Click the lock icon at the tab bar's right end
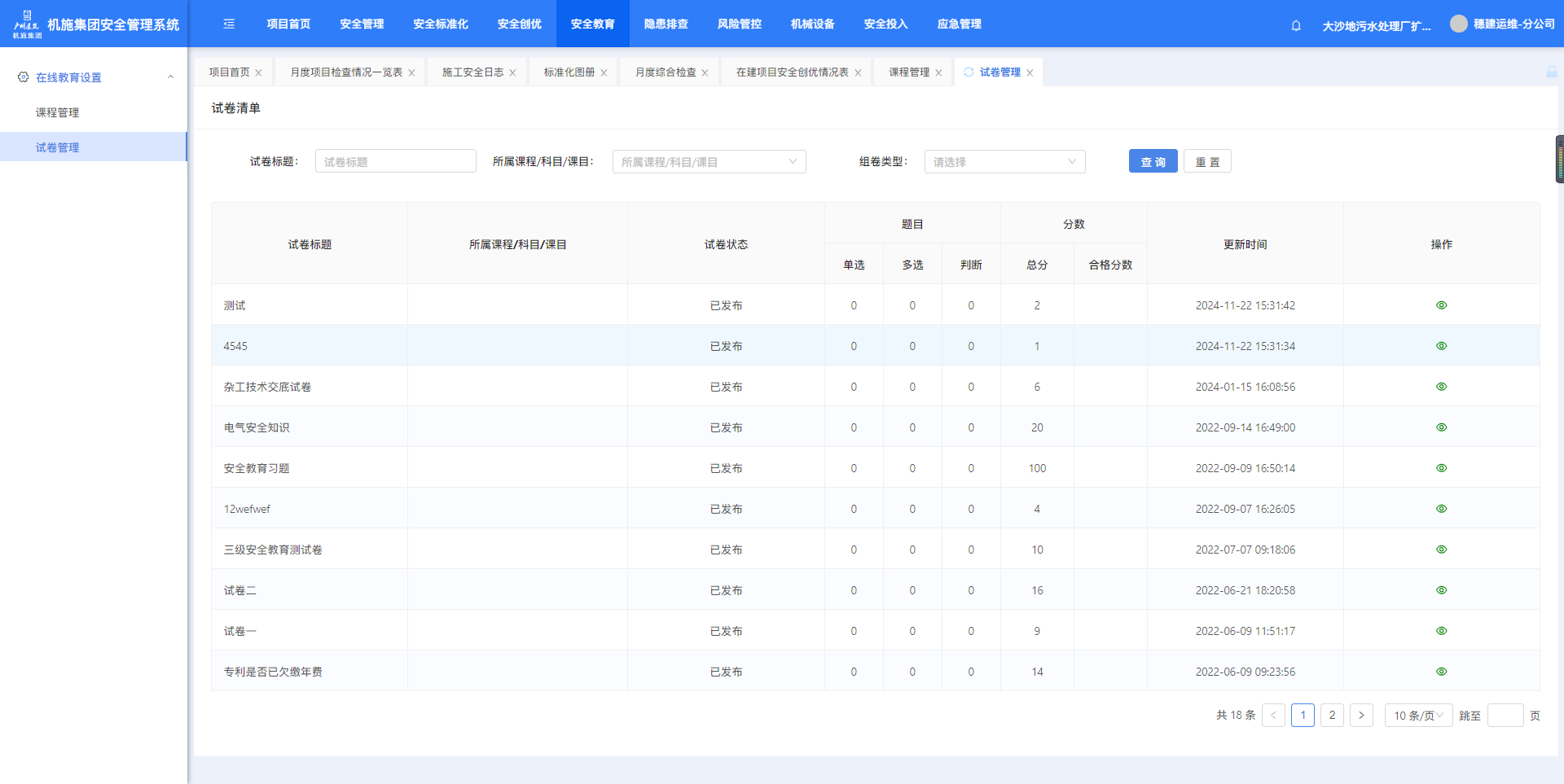The width and height of the screenshot is (1564, 784). pyautogui.click(x=1552, y=72)
